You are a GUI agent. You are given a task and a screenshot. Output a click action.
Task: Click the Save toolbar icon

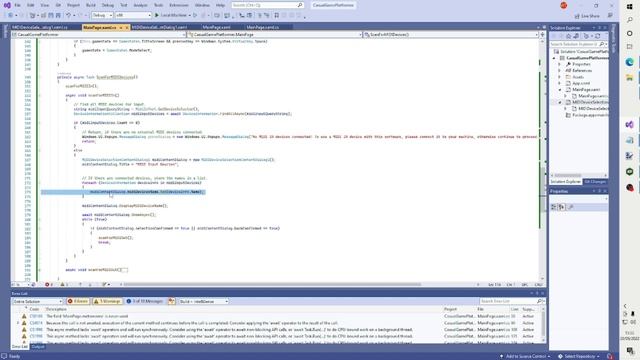coord(51,15)
